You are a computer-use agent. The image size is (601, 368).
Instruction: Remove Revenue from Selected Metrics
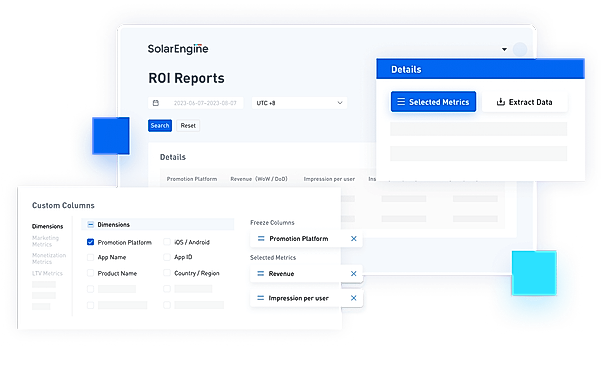354,273
